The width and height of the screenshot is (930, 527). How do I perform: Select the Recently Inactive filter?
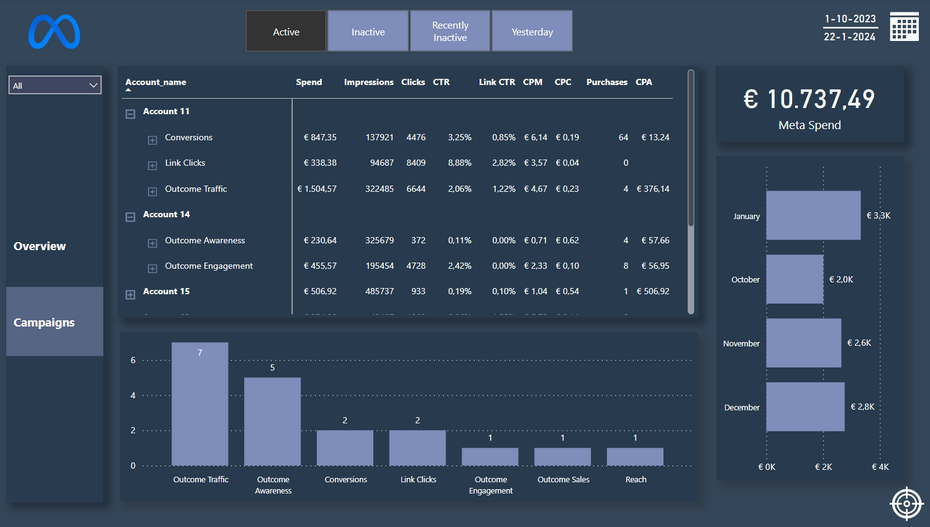pyautogui.click(x=450, y=31)
